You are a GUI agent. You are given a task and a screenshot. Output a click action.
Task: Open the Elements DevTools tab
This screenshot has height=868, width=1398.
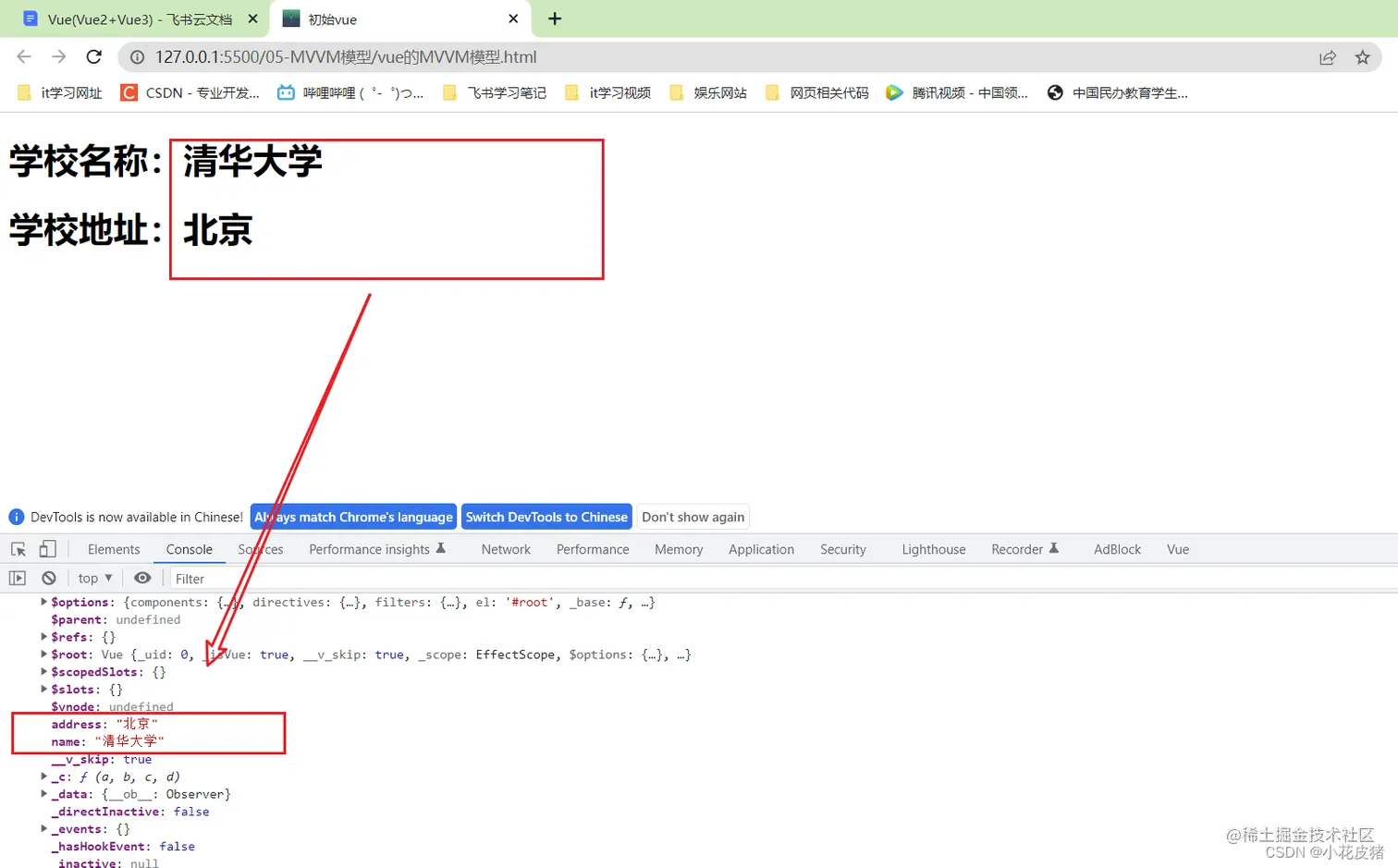[x=114, y=549]
